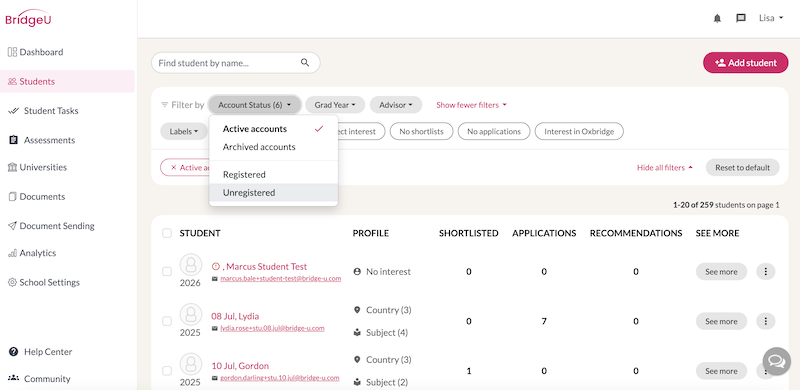This screenshot has height=390, width=800.
Task: Open Assessments in the sidebar
Action: tap(42, 140)
